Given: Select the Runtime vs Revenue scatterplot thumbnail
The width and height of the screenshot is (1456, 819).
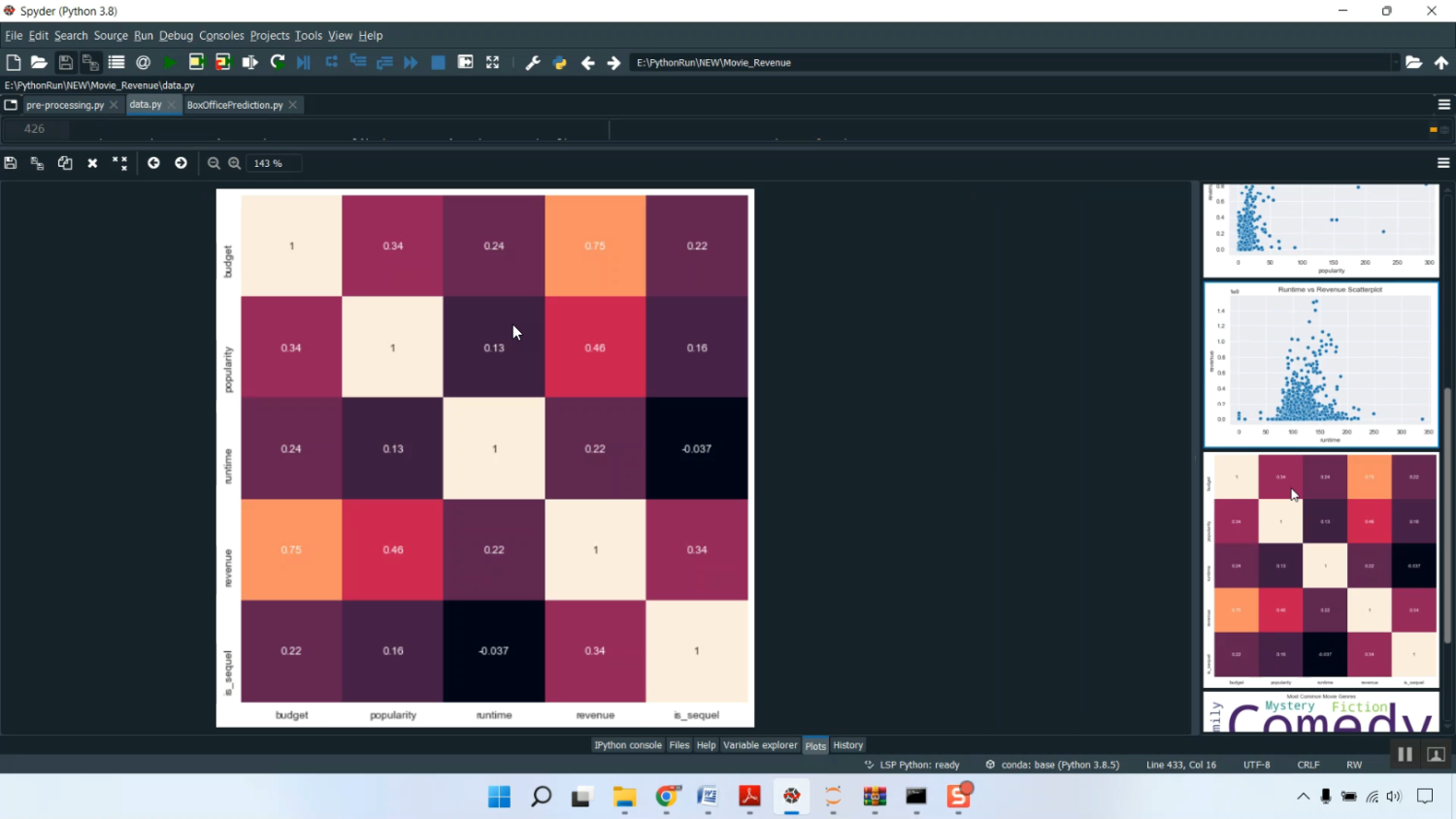Looking at the screenshot, I should (1320, 364).
